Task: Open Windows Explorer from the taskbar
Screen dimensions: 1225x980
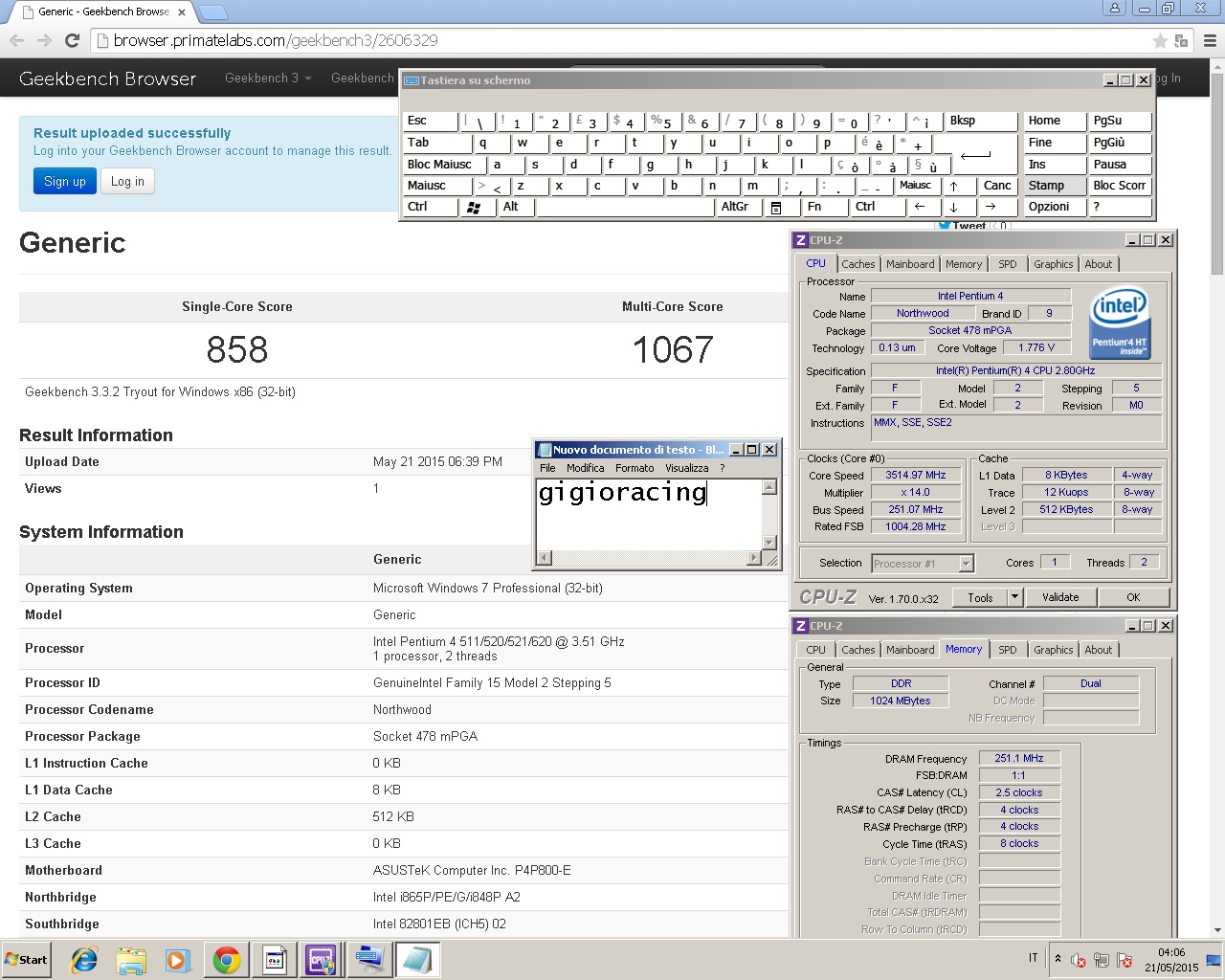Action: pyautogui.click(x=131, y=960)
